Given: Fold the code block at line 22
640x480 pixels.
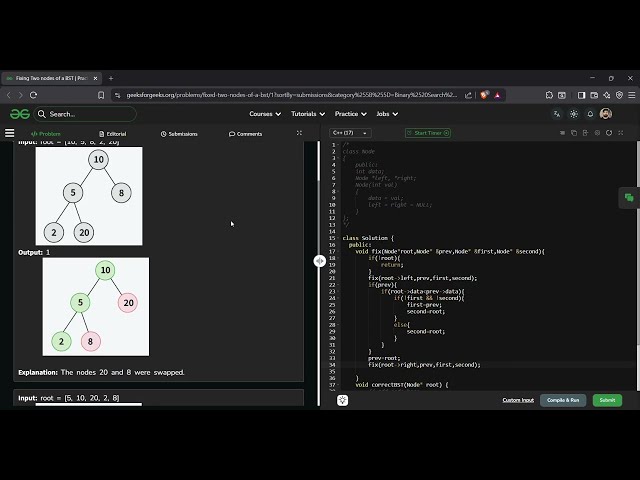Looking at the screenshot, I should 338,285.
